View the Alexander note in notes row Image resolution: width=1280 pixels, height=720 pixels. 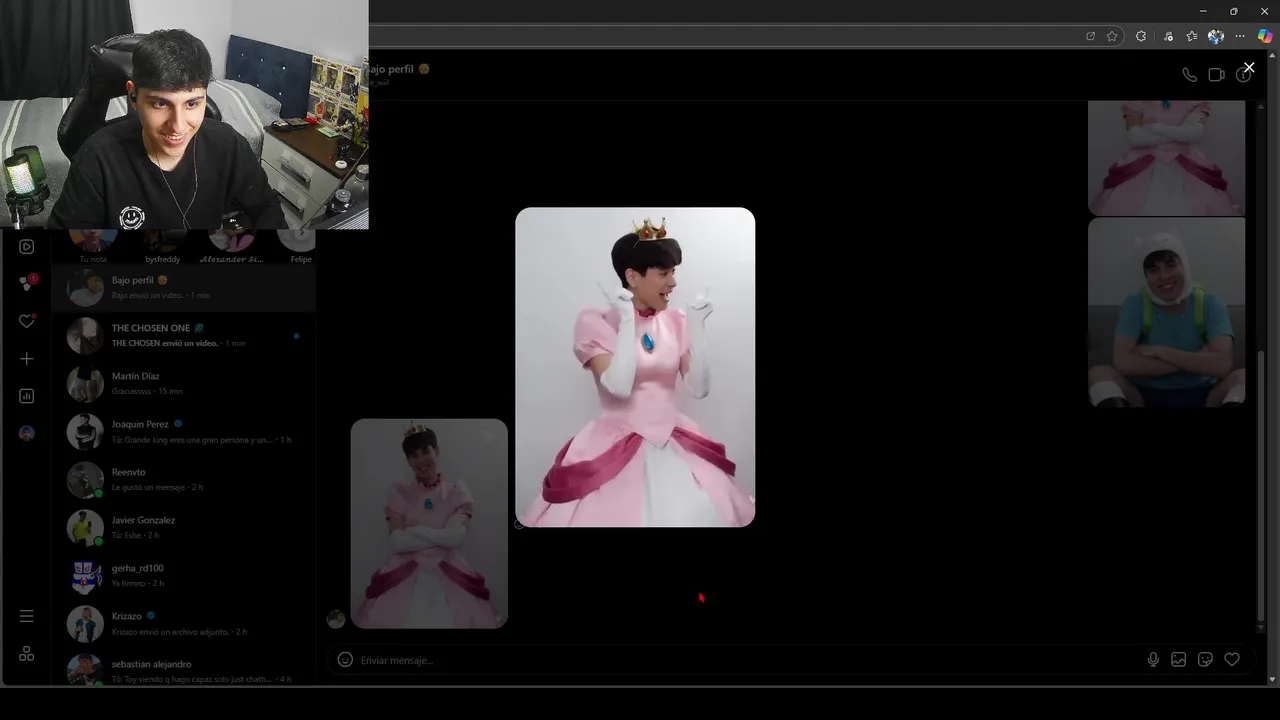(231, 246)
